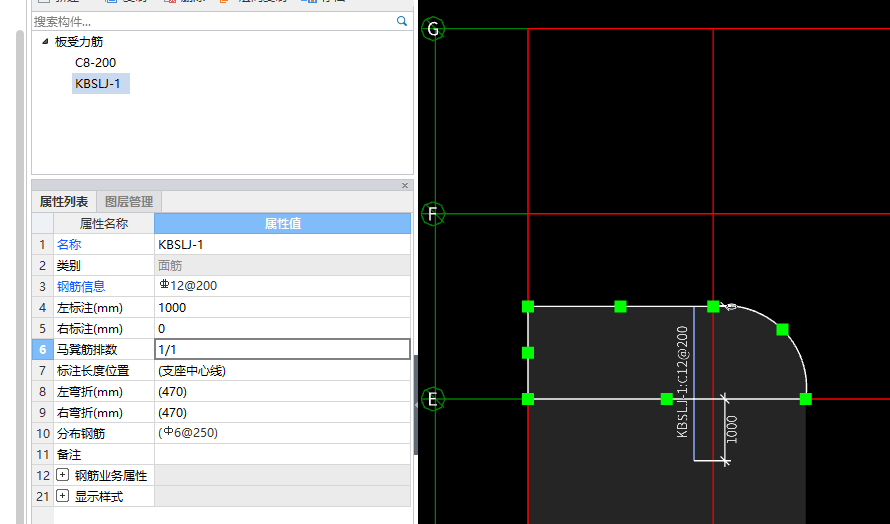Click axis bubble G
The height and width of the screenshot is (524, 890).
(x=433, y=29)
